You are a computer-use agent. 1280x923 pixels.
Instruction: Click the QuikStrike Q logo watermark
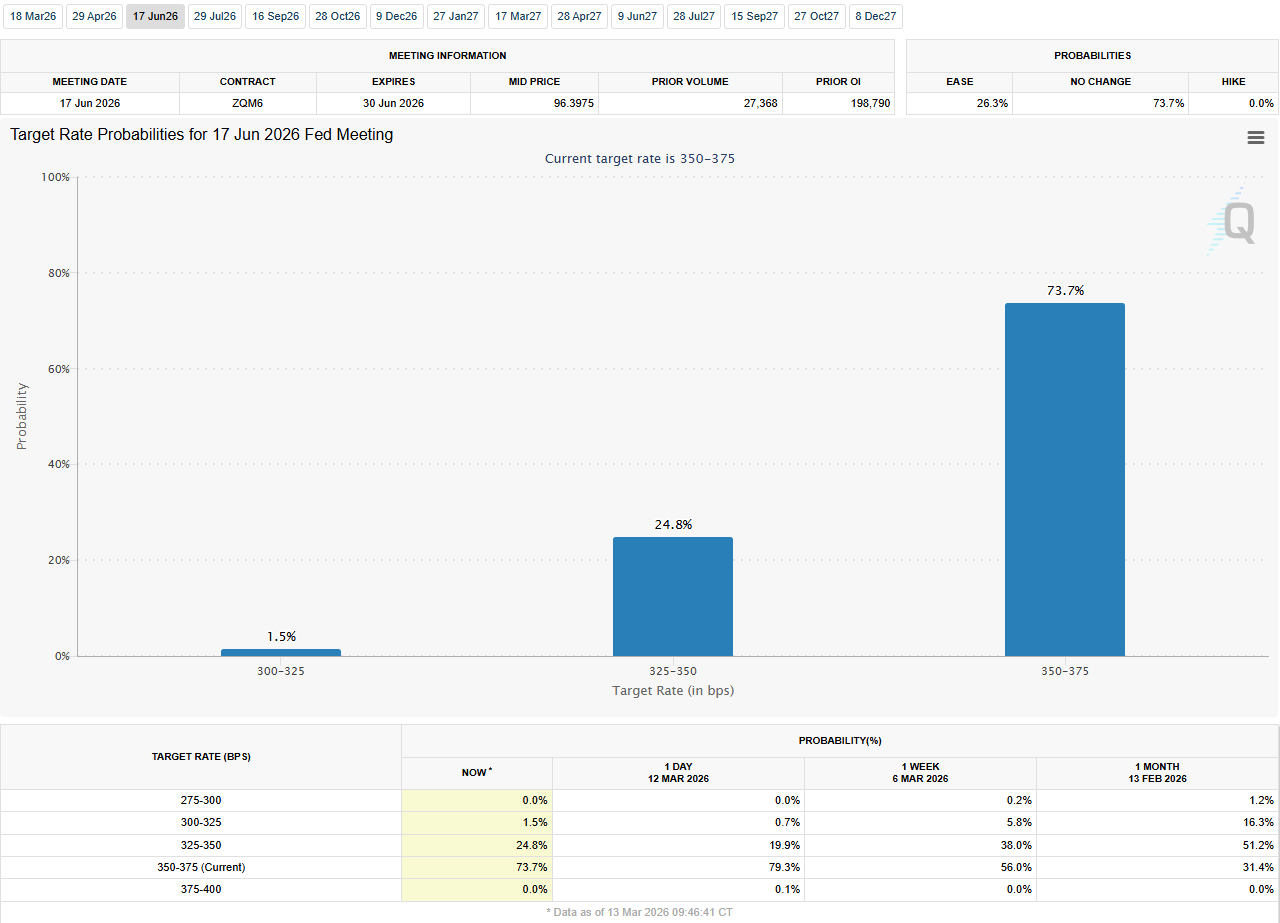(x=1234, y=222)
